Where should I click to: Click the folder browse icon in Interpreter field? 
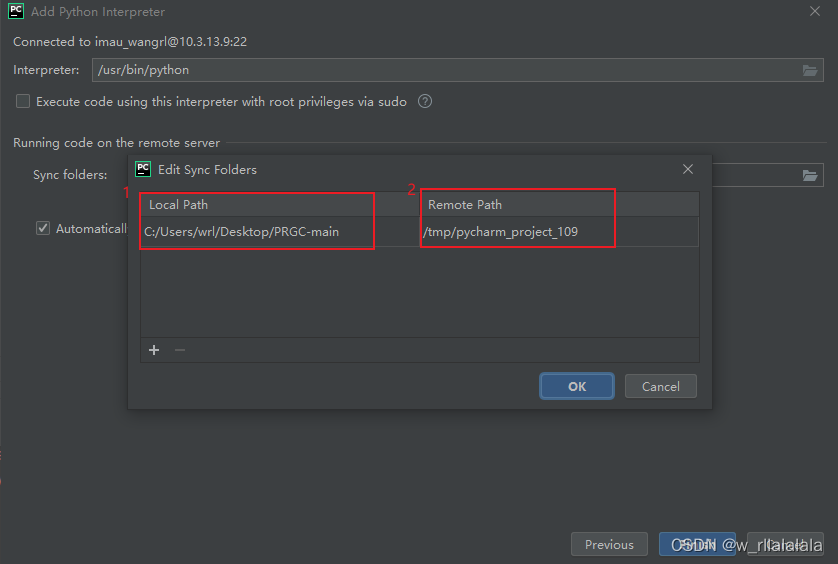pyautogui.click(x=810, y=71)
